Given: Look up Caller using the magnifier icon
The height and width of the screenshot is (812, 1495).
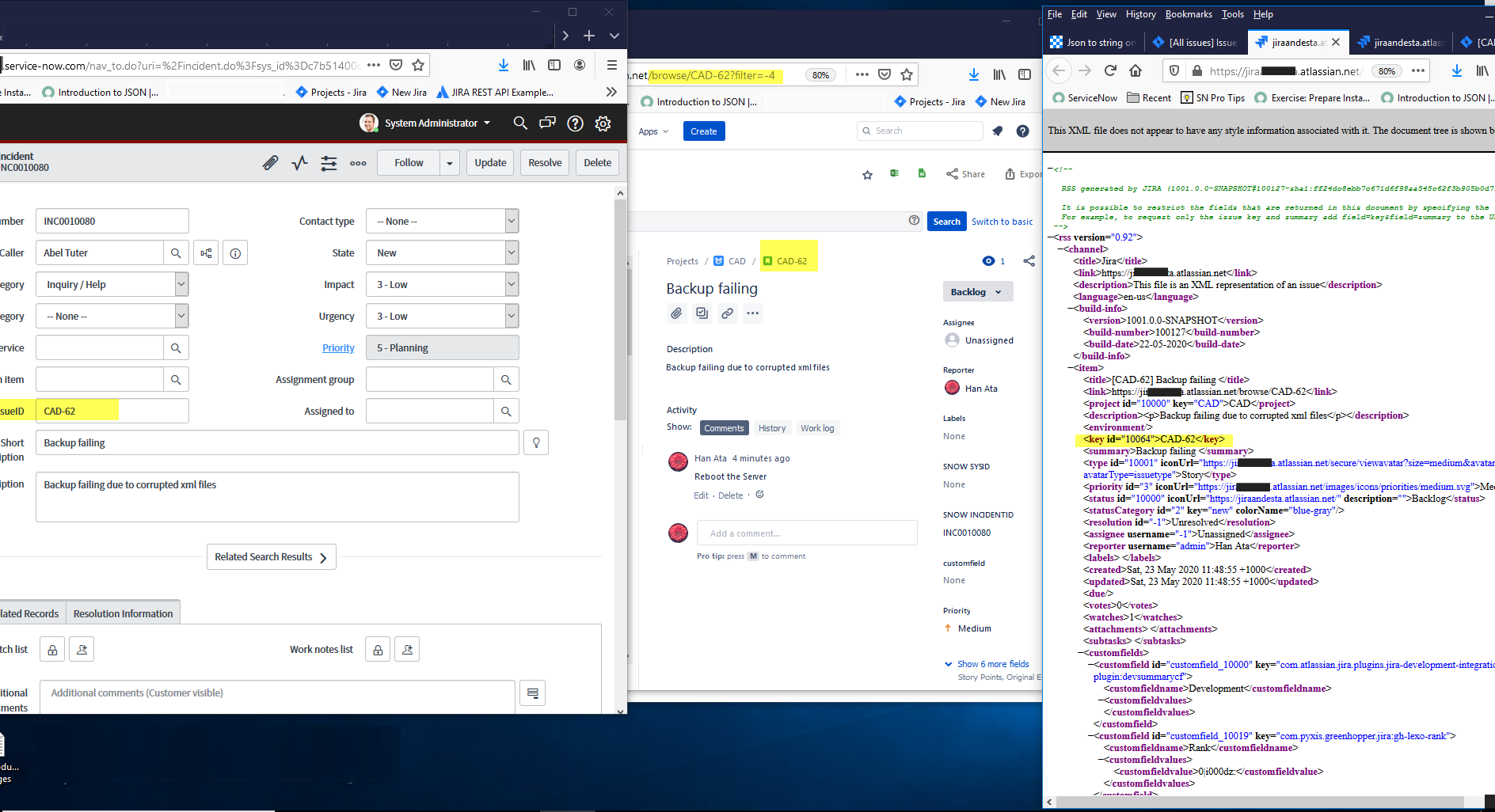Looking at the screenshot, I should click(x=176, y=253).
